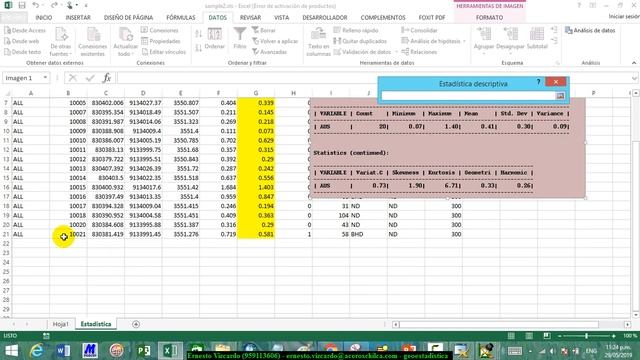The width and height of the screenshot is (640, 360).
Task: Switch to page layout view icon
Action: pyautogui.click(x=529, y=336)
